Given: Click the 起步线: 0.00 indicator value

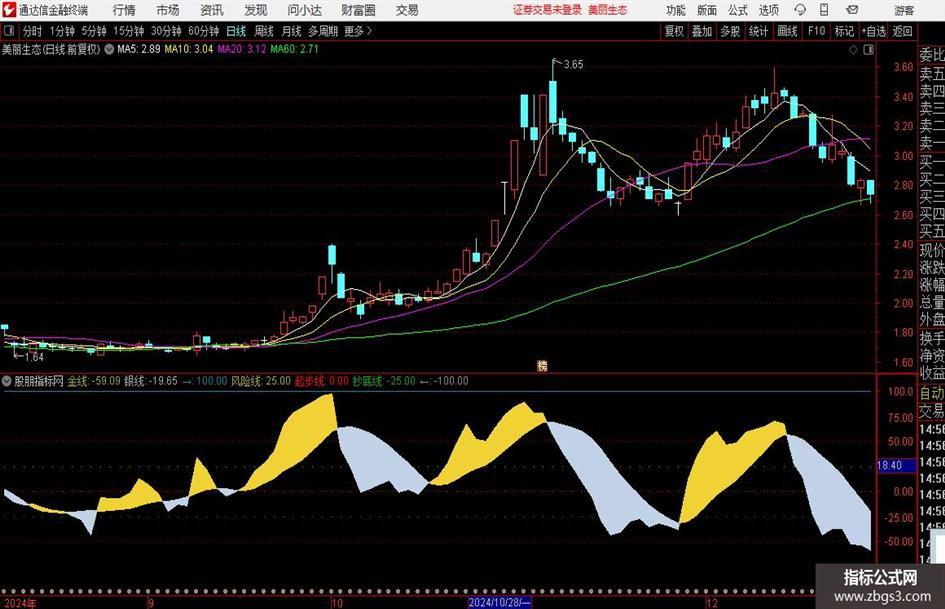Looking at the screenshot, I should click(322, 381).
